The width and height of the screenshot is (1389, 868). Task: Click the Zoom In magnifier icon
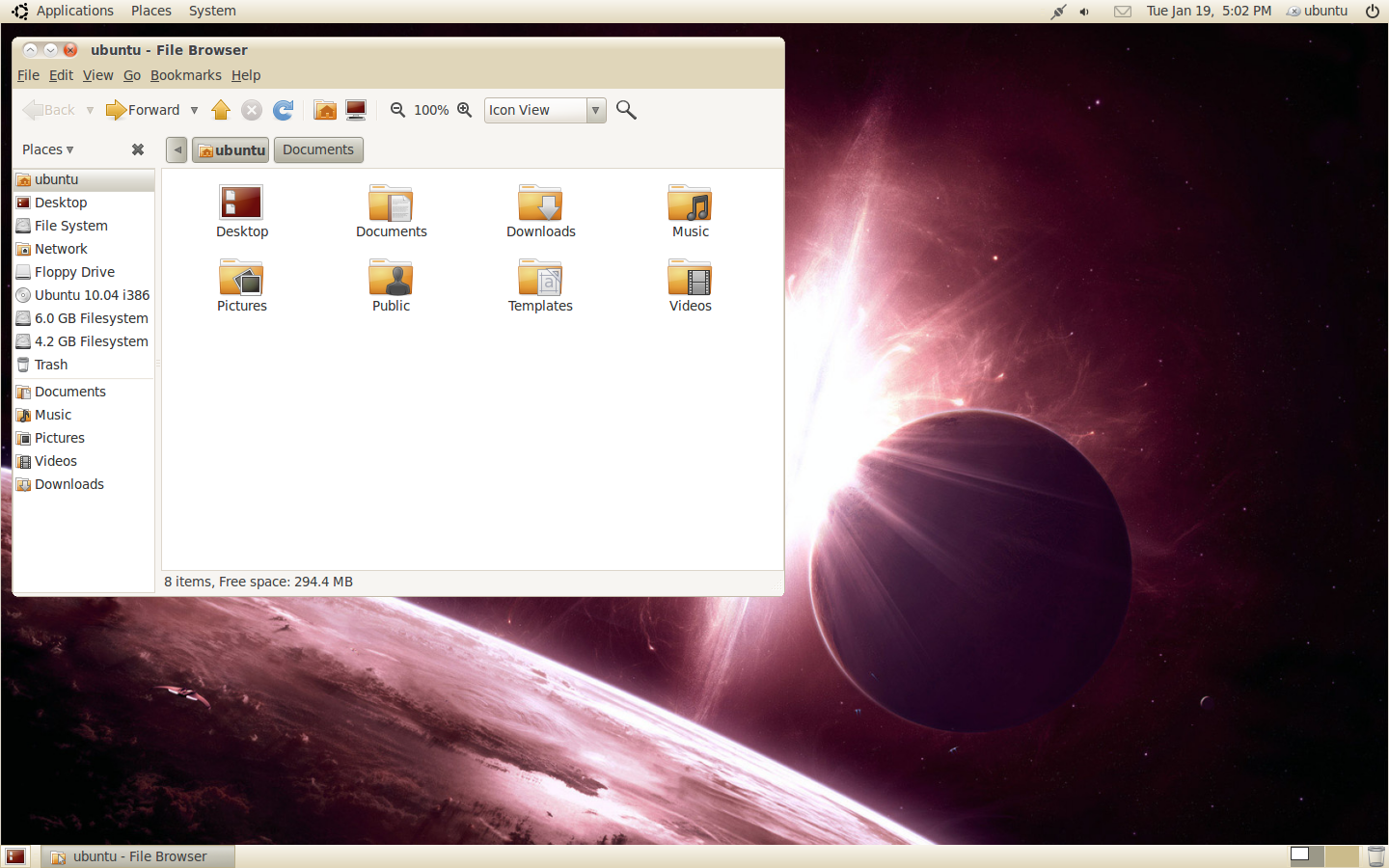(x=465, y=110)
